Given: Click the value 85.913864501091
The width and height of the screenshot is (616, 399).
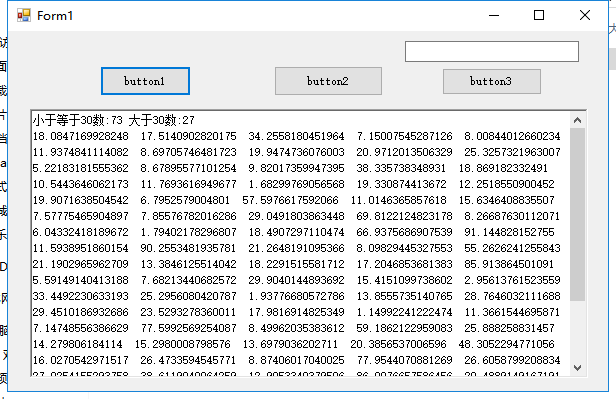Looking at the screenshot, I should coord(509,264).
